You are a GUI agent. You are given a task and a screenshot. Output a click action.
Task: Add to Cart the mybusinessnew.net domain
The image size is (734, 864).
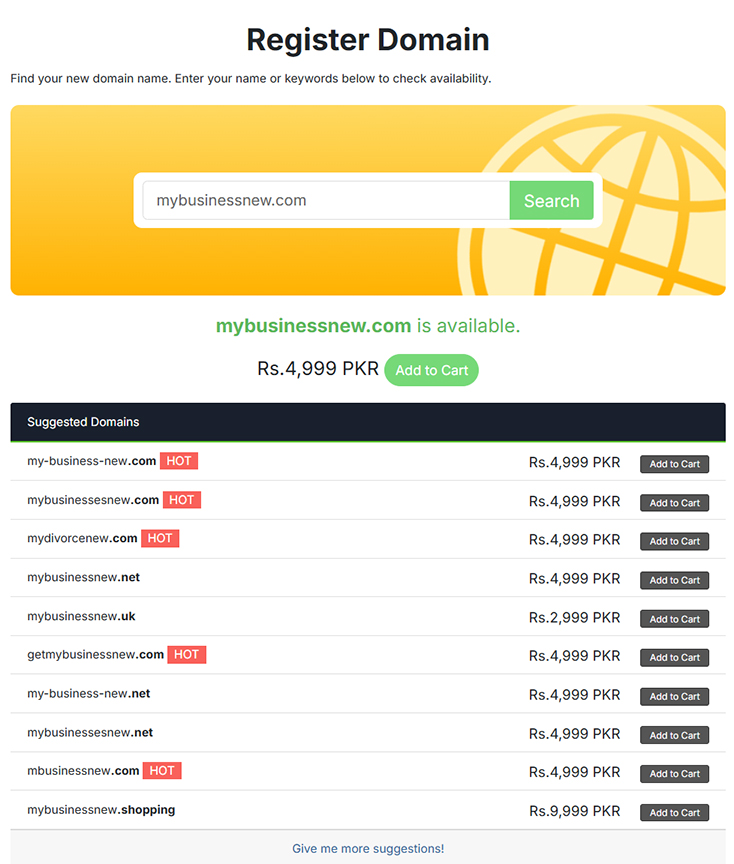[674, 580]
